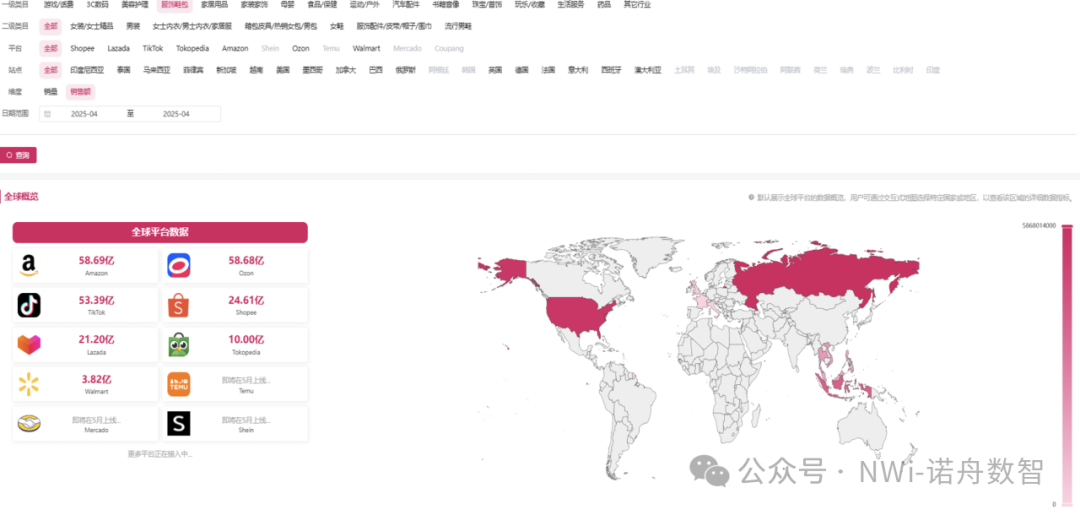This screenshot has width=1080, height=515.
Task: Click the Tokopedia owl icon
Action: click(179, 345)
